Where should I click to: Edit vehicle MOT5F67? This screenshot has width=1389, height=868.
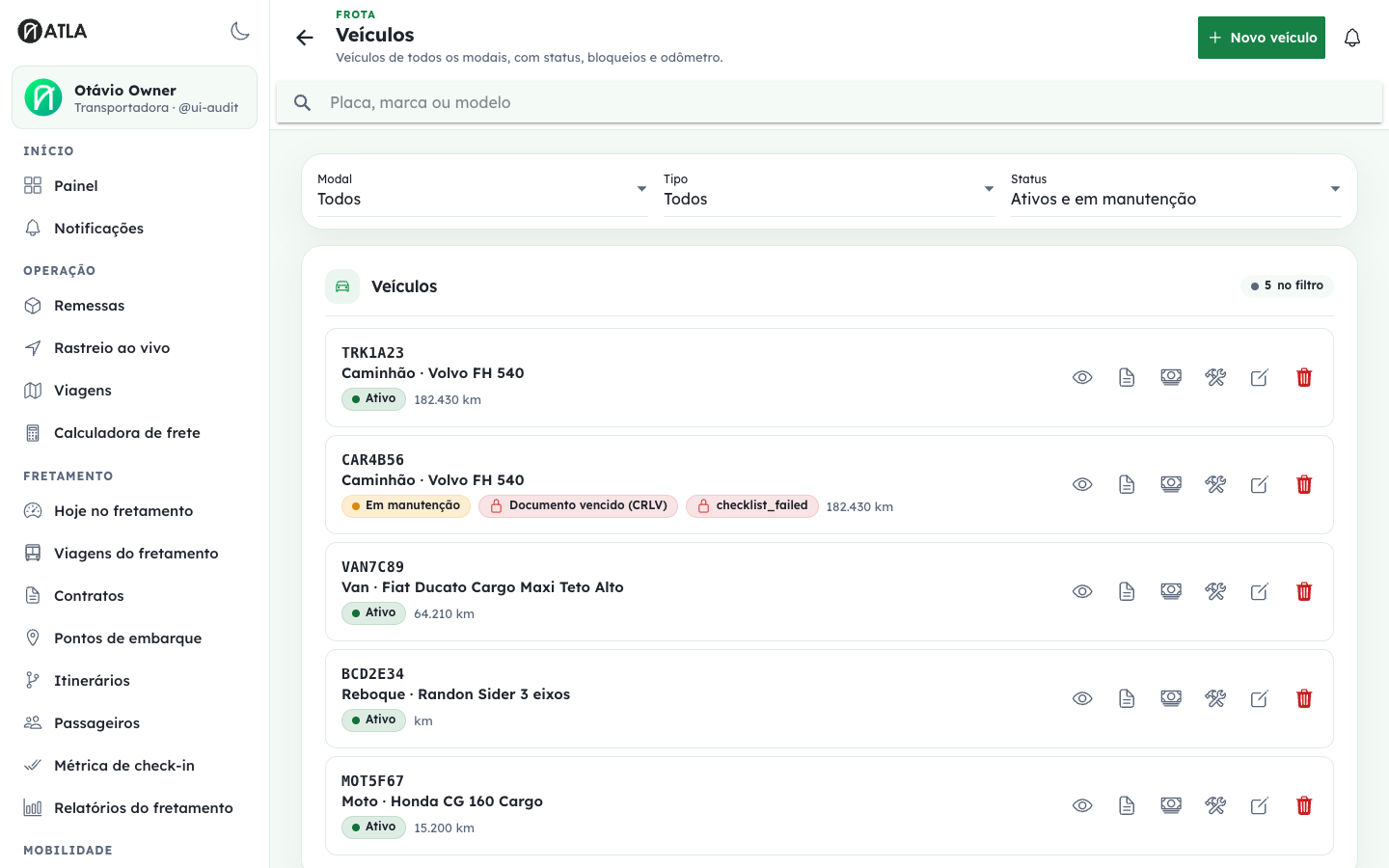coord(1260,806)
